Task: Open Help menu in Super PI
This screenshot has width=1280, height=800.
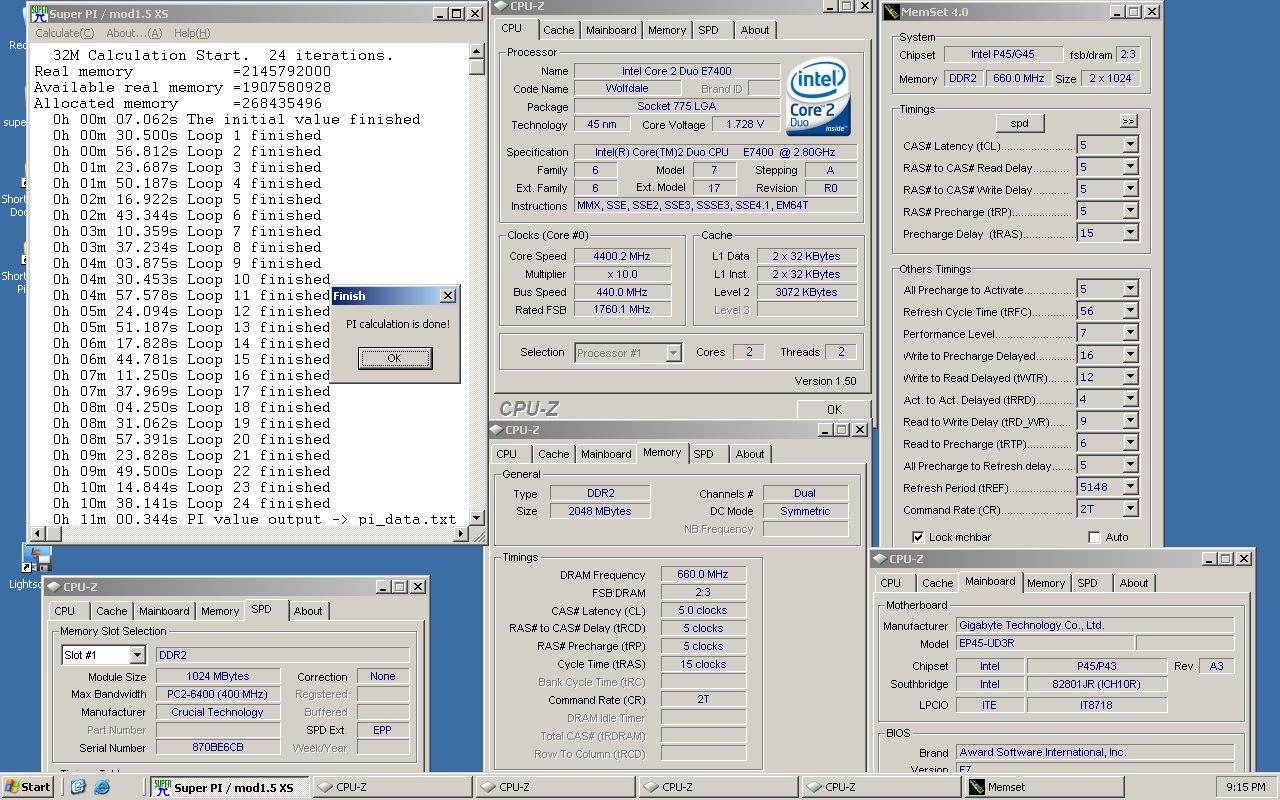Action: coord(192,33)
